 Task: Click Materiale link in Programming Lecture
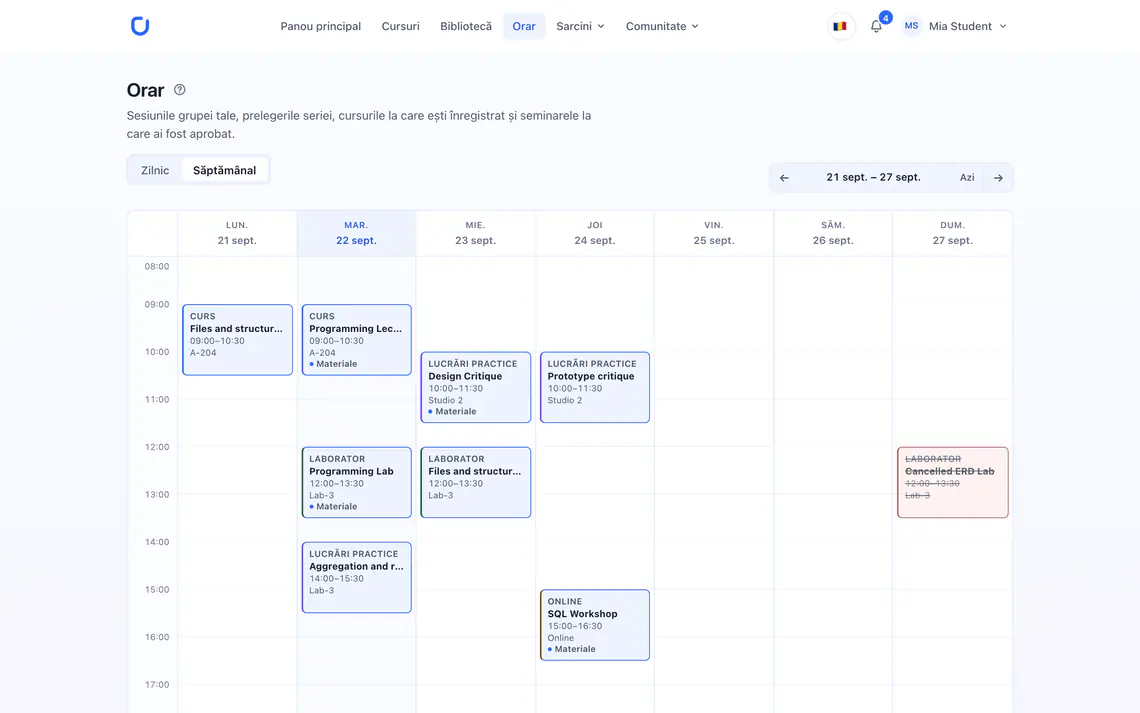pyautogui.click(x=334, y=364)
